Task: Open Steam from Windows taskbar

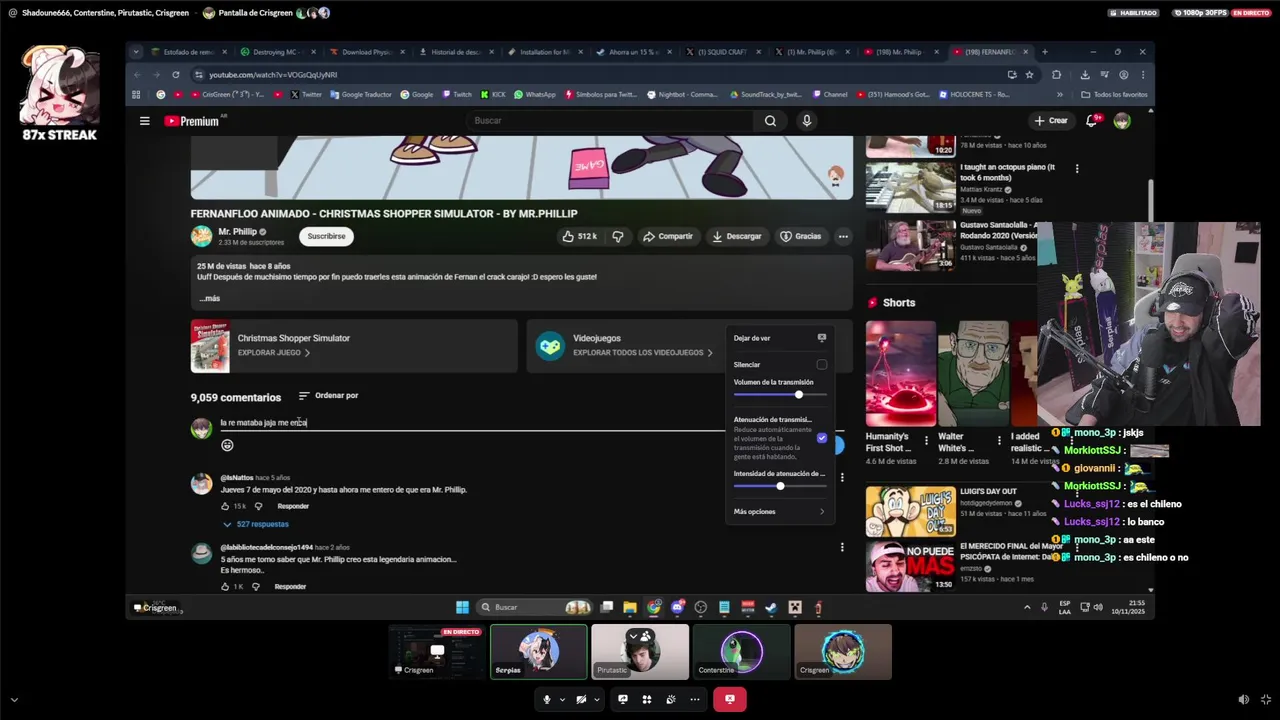Action: 771,607
